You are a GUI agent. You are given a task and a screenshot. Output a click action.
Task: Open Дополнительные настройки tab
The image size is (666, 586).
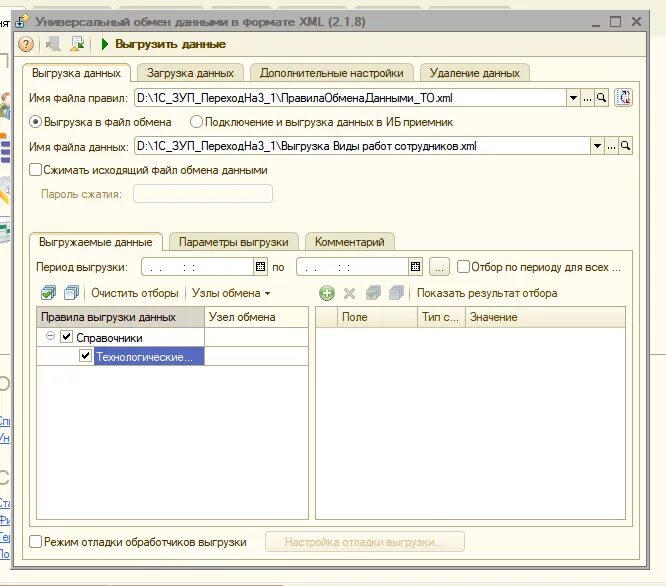pos(332,73)
